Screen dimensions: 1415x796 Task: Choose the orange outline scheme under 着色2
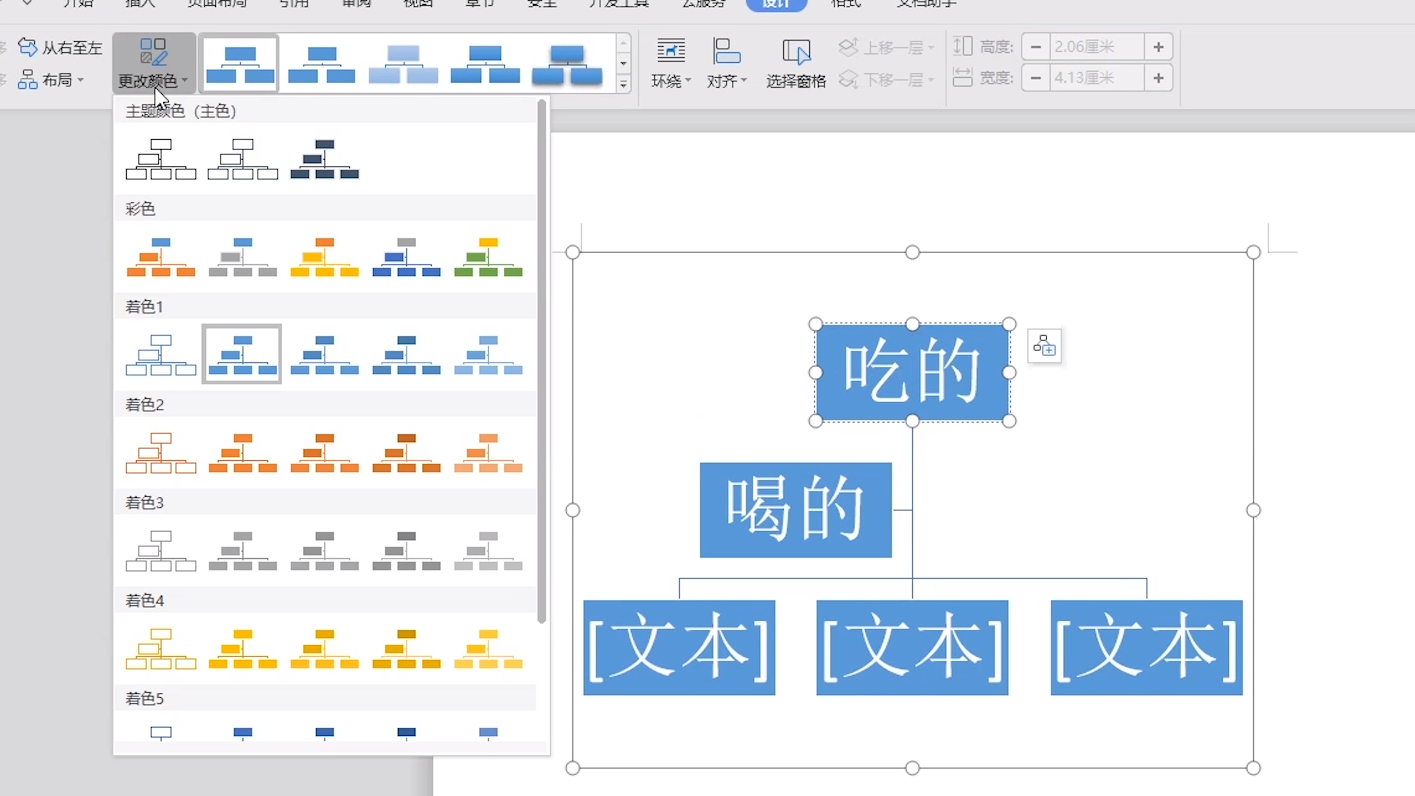coord(161,453)
